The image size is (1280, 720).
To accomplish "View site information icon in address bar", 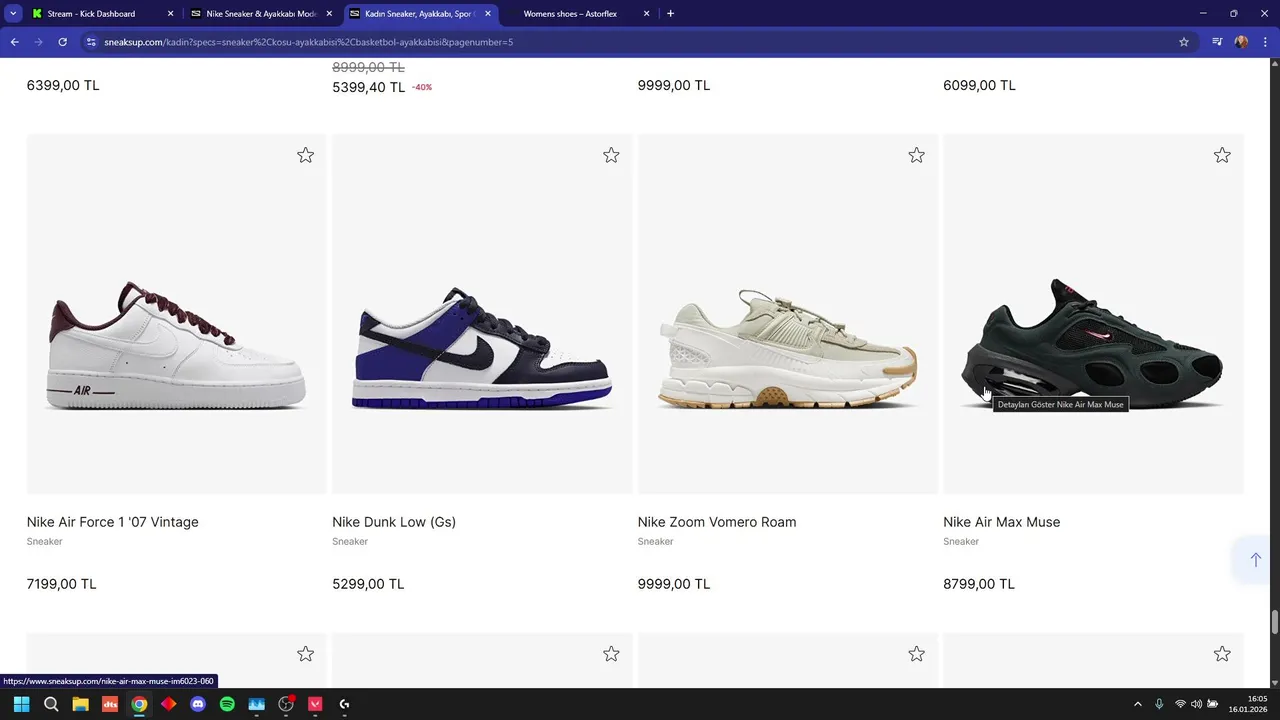I will point(91,42).
